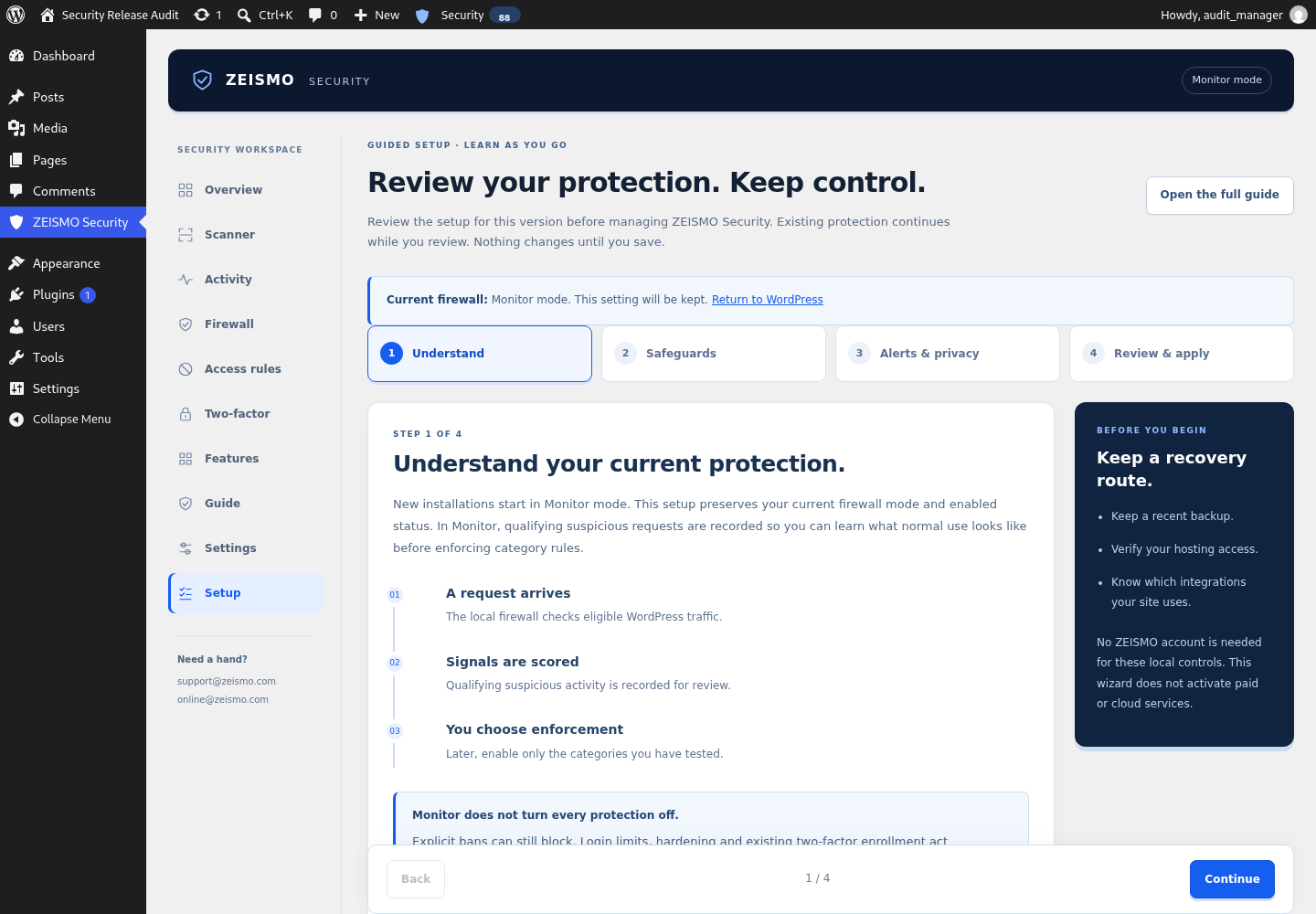Click the Tools wrench icon
The height and width of the screenshot is (914, 1316).
point(16,357)
